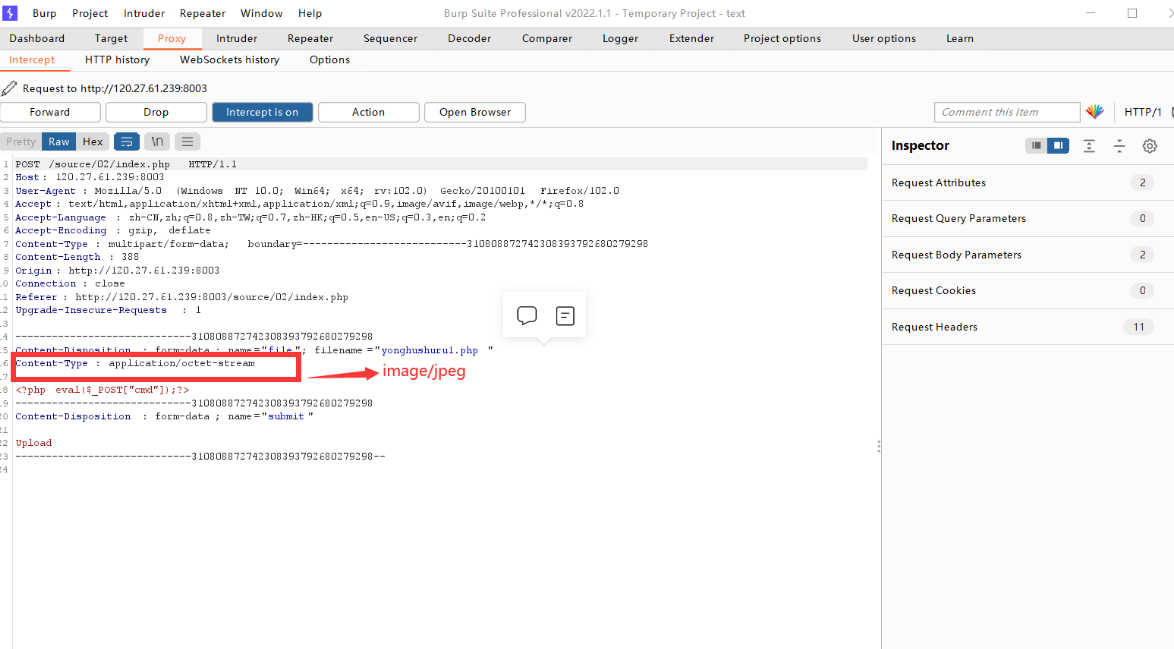
Task: Open the Window menu
Action: click(261, 13)
